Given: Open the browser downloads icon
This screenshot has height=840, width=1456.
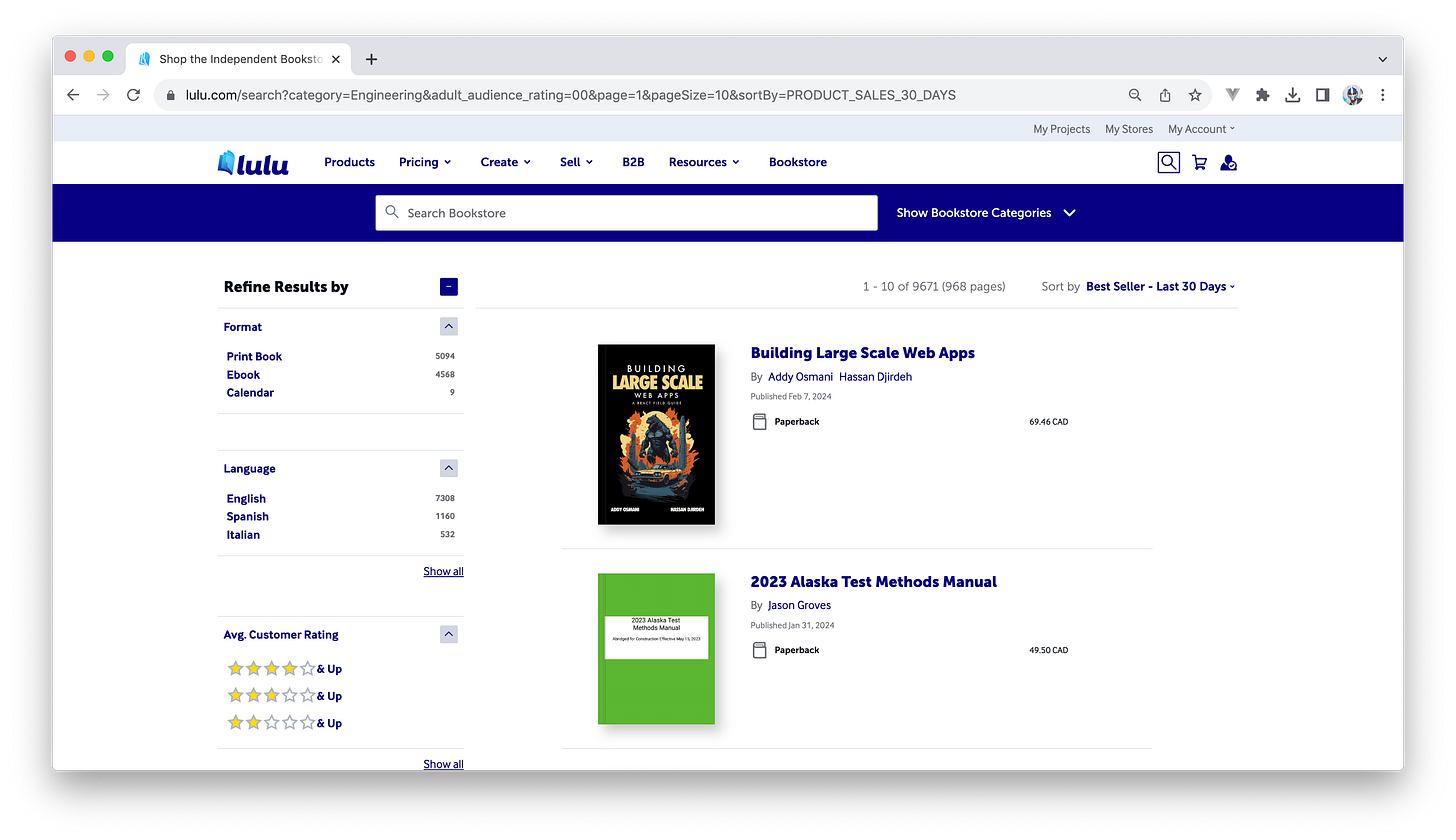Looking at the screenshot, I should (1293, 95).
